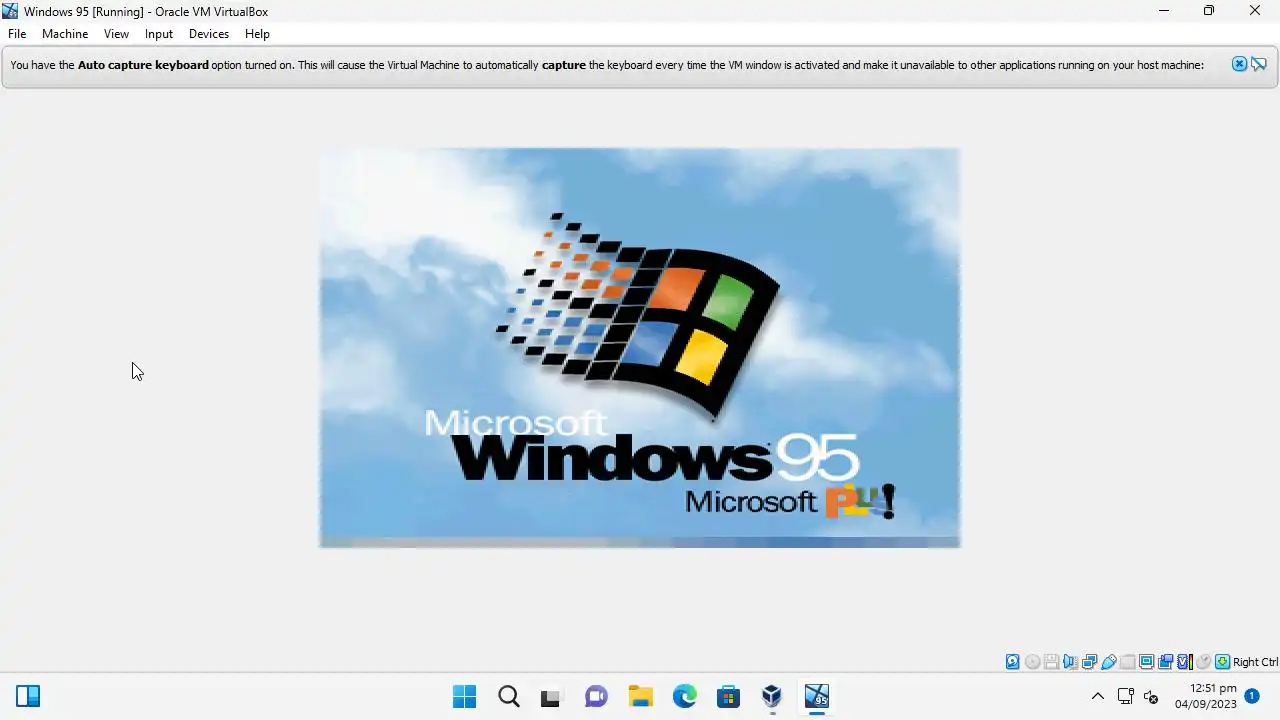Click the mouse integration indicator icon
This screenshot has width=1280, height=720.
coord(1203,662)
